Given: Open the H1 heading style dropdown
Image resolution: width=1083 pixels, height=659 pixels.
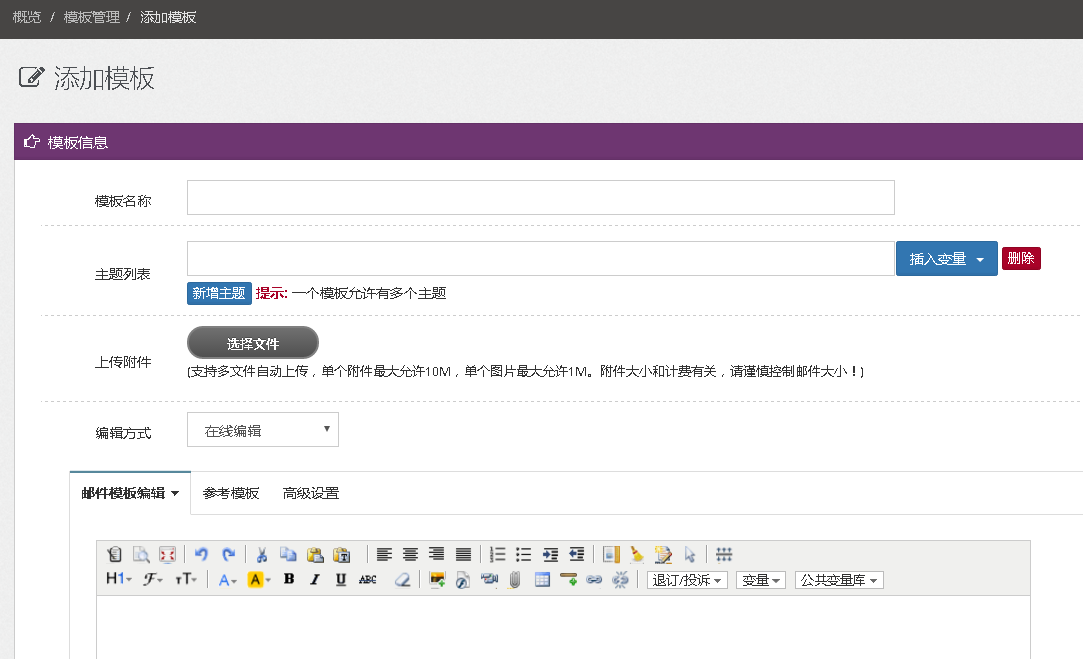Looking at the screenshot, I should tap(118, 579).
